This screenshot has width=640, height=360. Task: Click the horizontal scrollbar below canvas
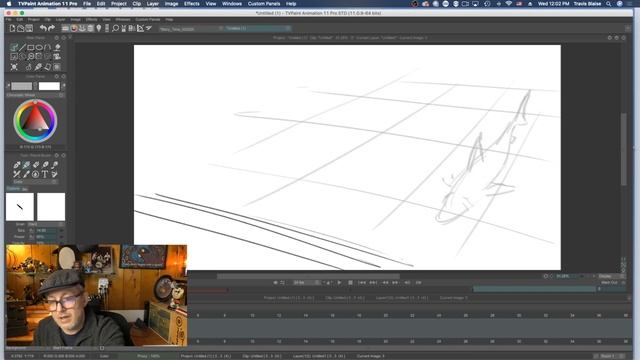[x=308, y=276]
